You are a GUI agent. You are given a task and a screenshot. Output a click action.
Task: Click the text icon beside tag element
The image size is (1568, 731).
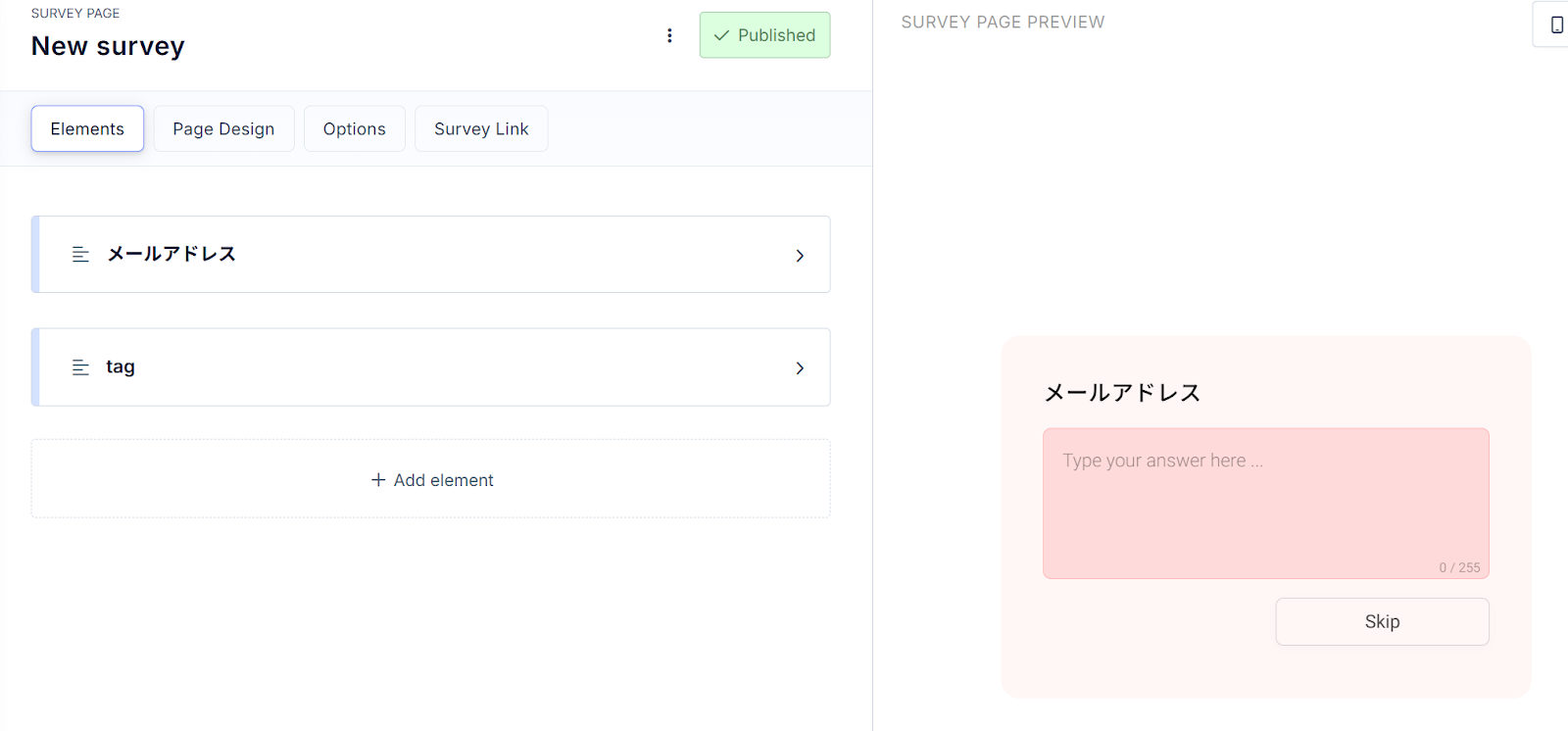tap(80, 367)
